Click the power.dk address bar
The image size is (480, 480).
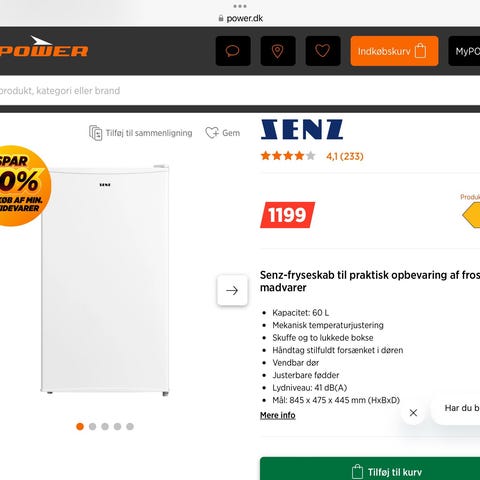coord(241,18)
